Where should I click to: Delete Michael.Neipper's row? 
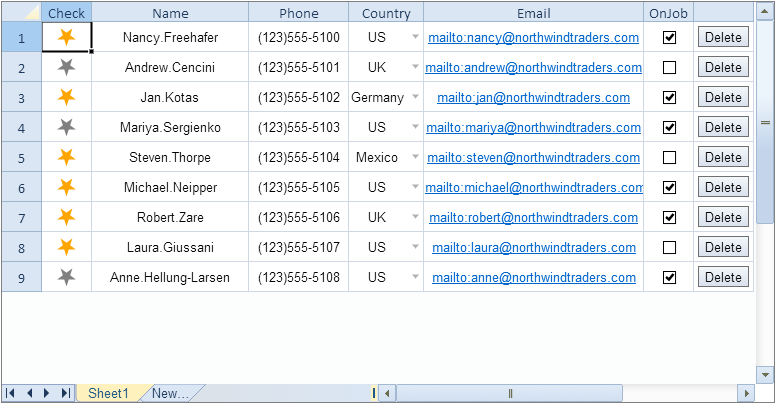tap(723, 187)
